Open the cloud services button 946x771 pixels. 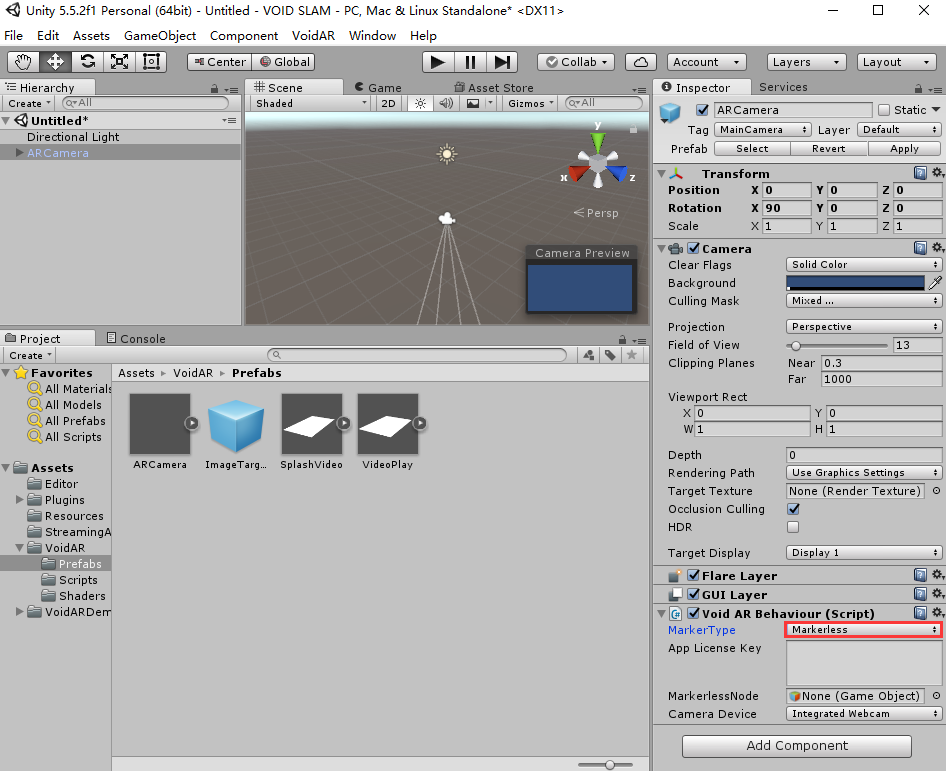coord(641,62)
